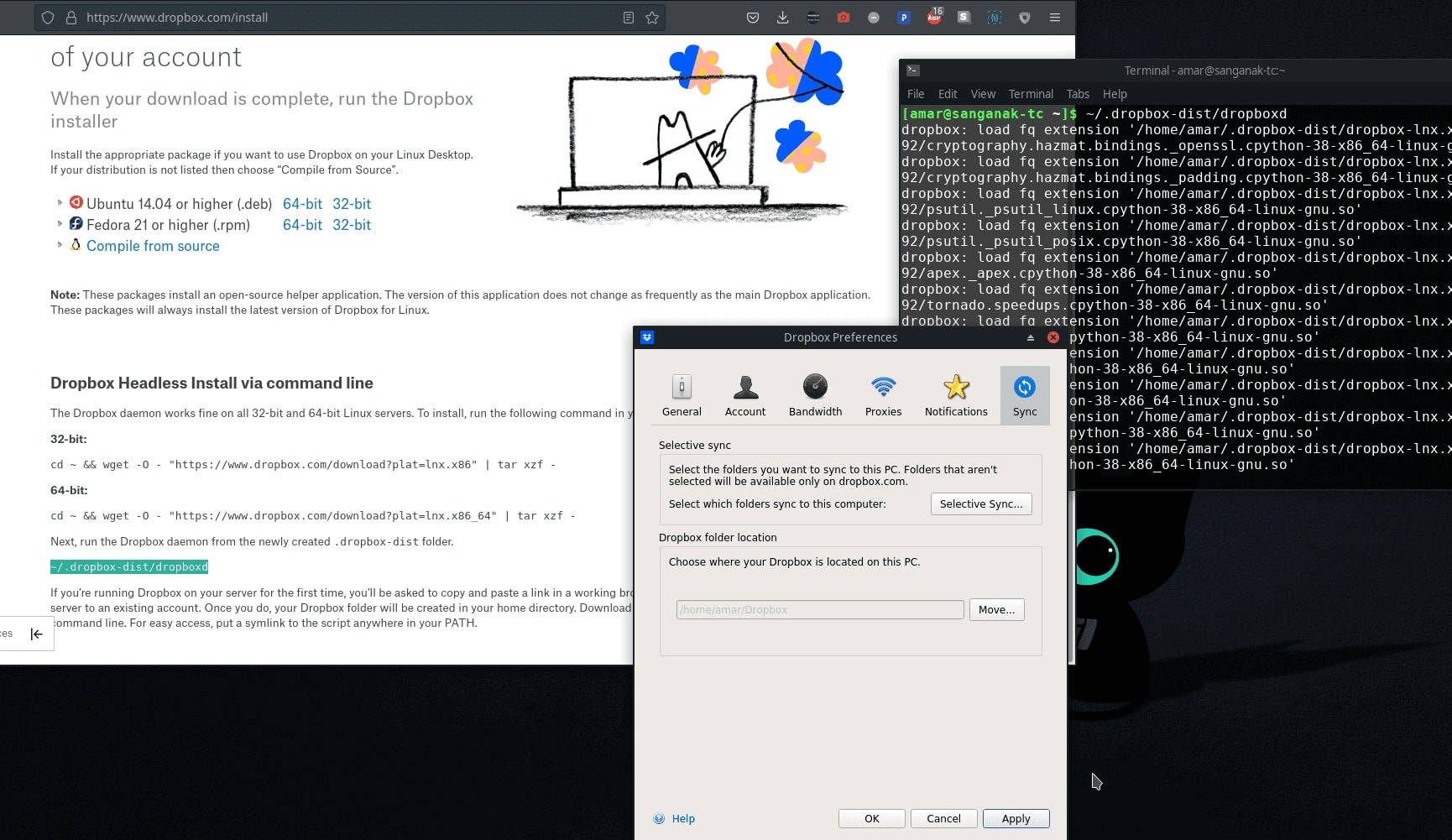Open the Tabs menu in Terminal

click(x=1078, y=94)
